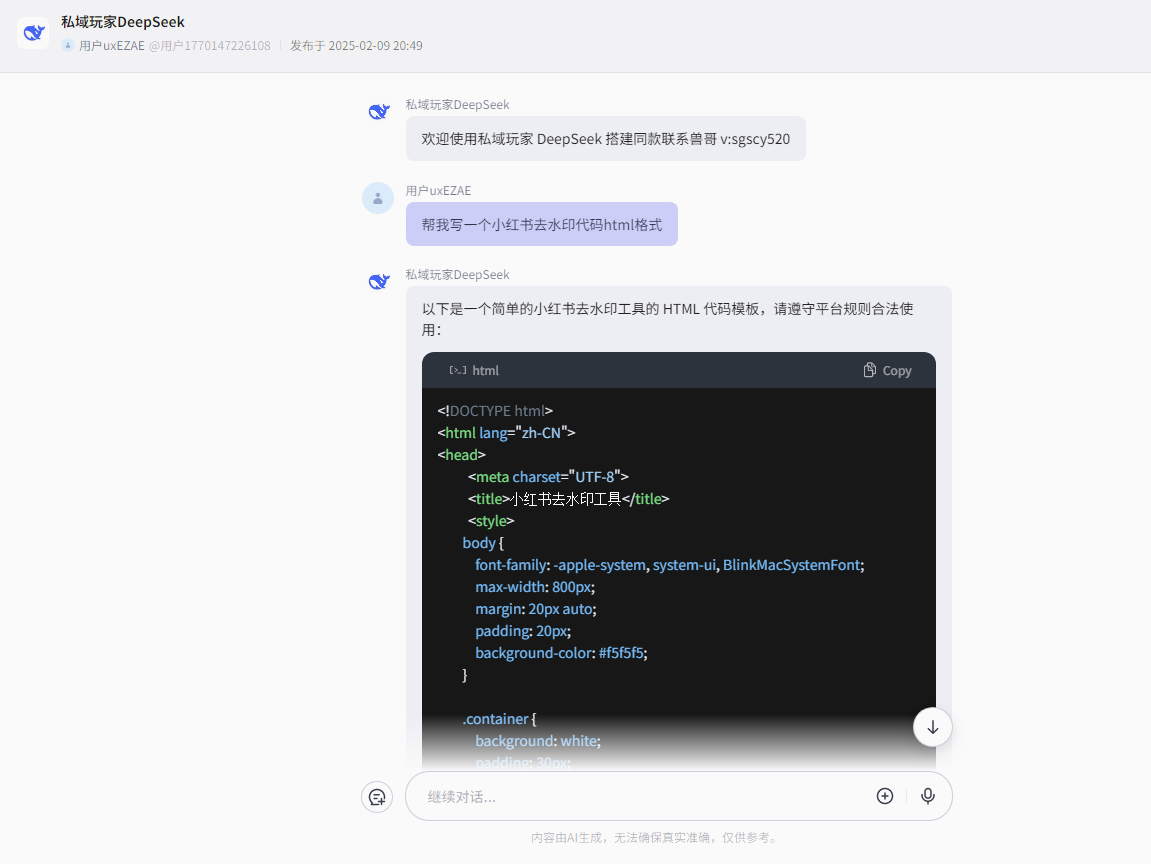This screenshot has height=864, width=1151.
Task: Click the plus attachment icon in input bar
Action: point(884,796)
